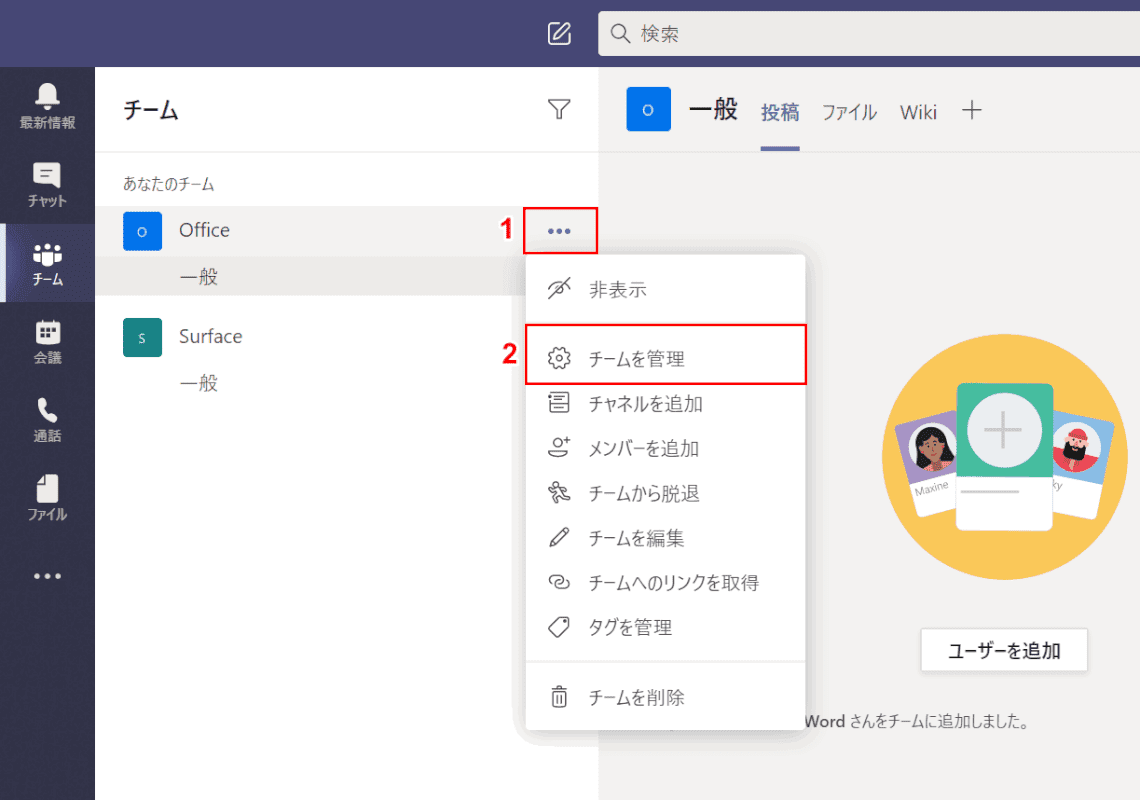
Task: Click the 一般 channel title in header
Action: click(x=713, y=109)
